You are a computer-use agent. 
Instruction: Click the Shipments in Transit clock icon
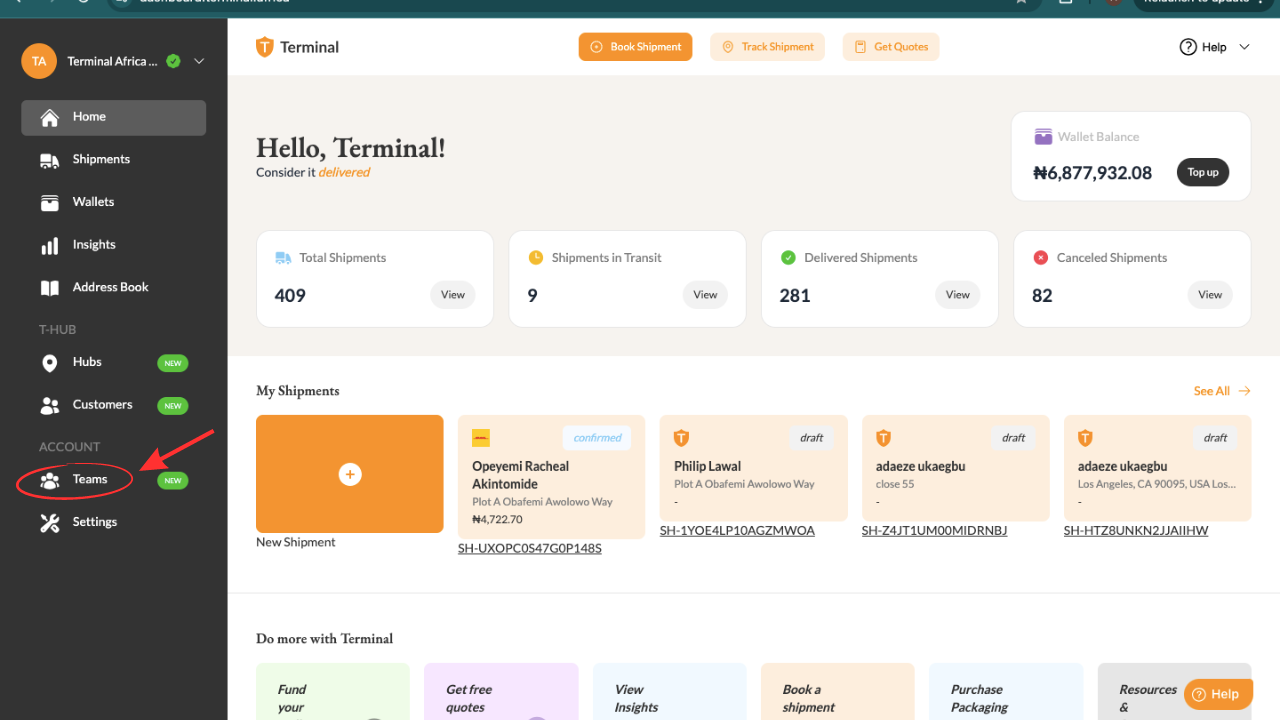[x=535, y=257]
